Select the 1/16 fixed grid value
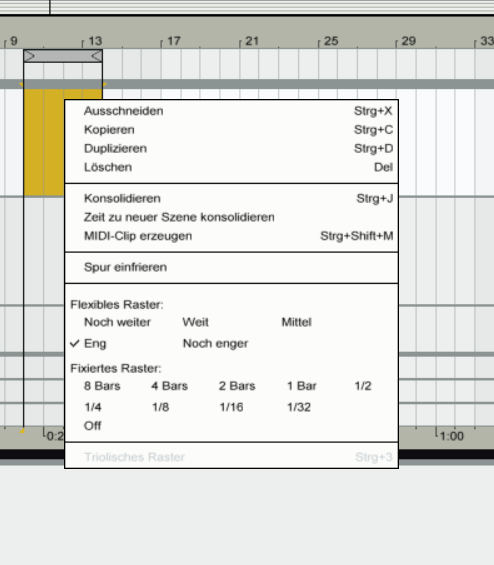 point(231,407)
